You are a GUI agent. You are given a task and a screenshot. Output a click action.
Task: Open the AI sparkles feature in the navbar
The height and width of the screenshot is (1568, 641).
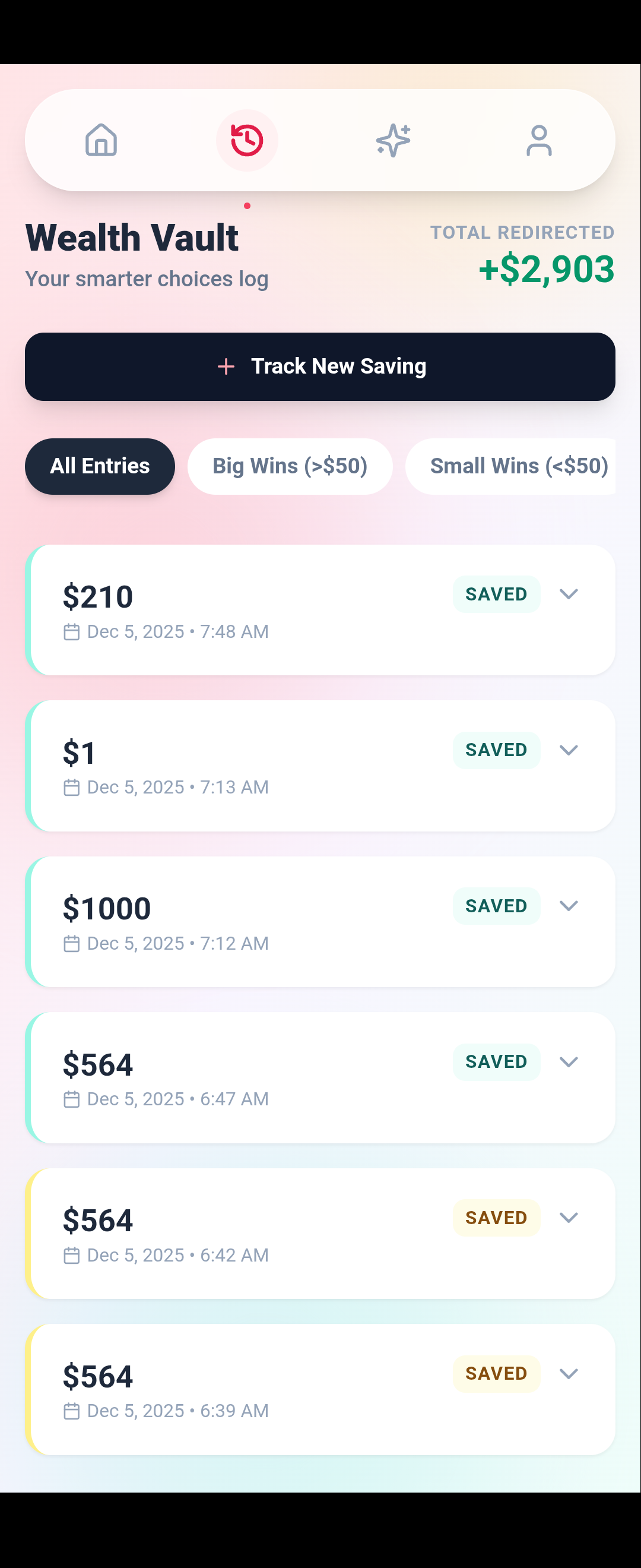point(393,140)
